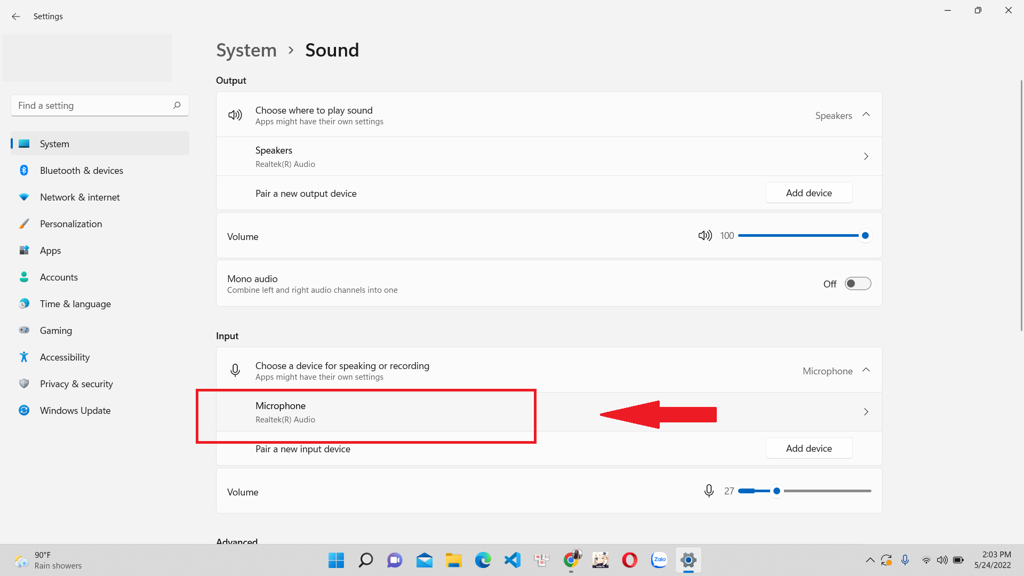Screen dimensions: 1024x576
Task: Open Zalo from the taskbar
Action: coord(659,560)
